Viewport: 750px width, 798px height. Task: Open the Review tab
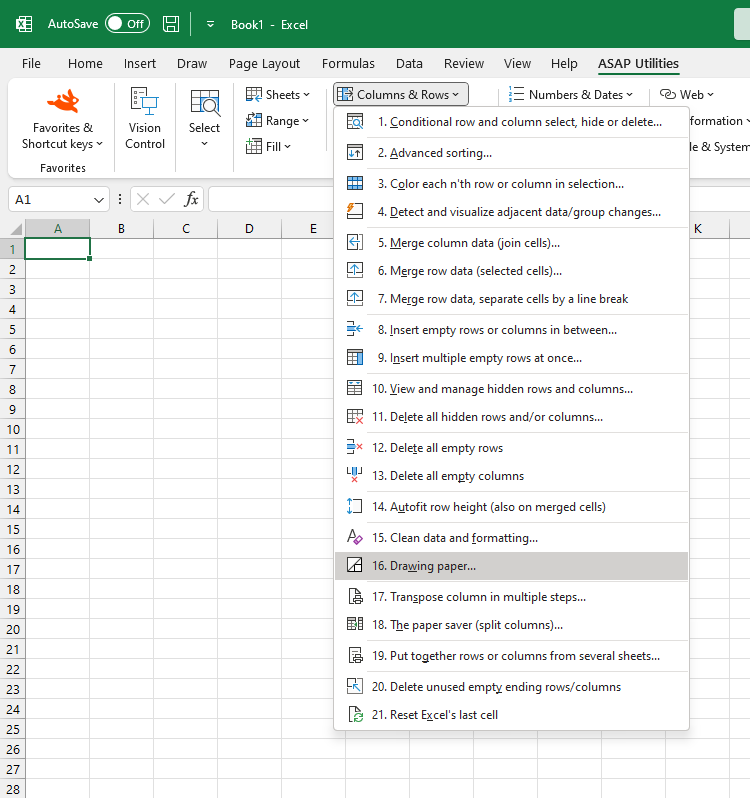(x=464, y=64)
